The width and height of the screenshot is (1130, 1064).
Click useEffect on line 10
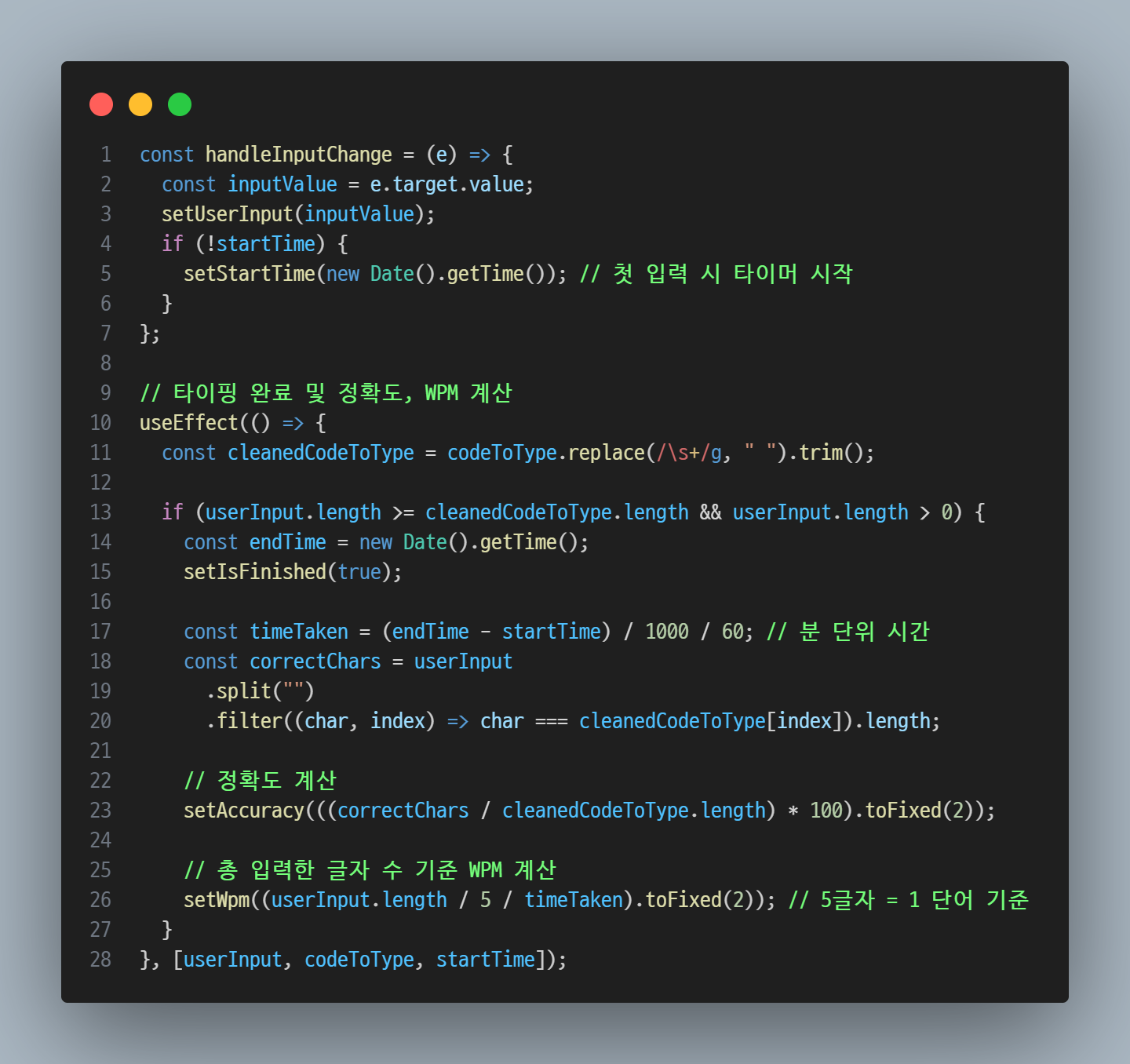coord(189,423)
